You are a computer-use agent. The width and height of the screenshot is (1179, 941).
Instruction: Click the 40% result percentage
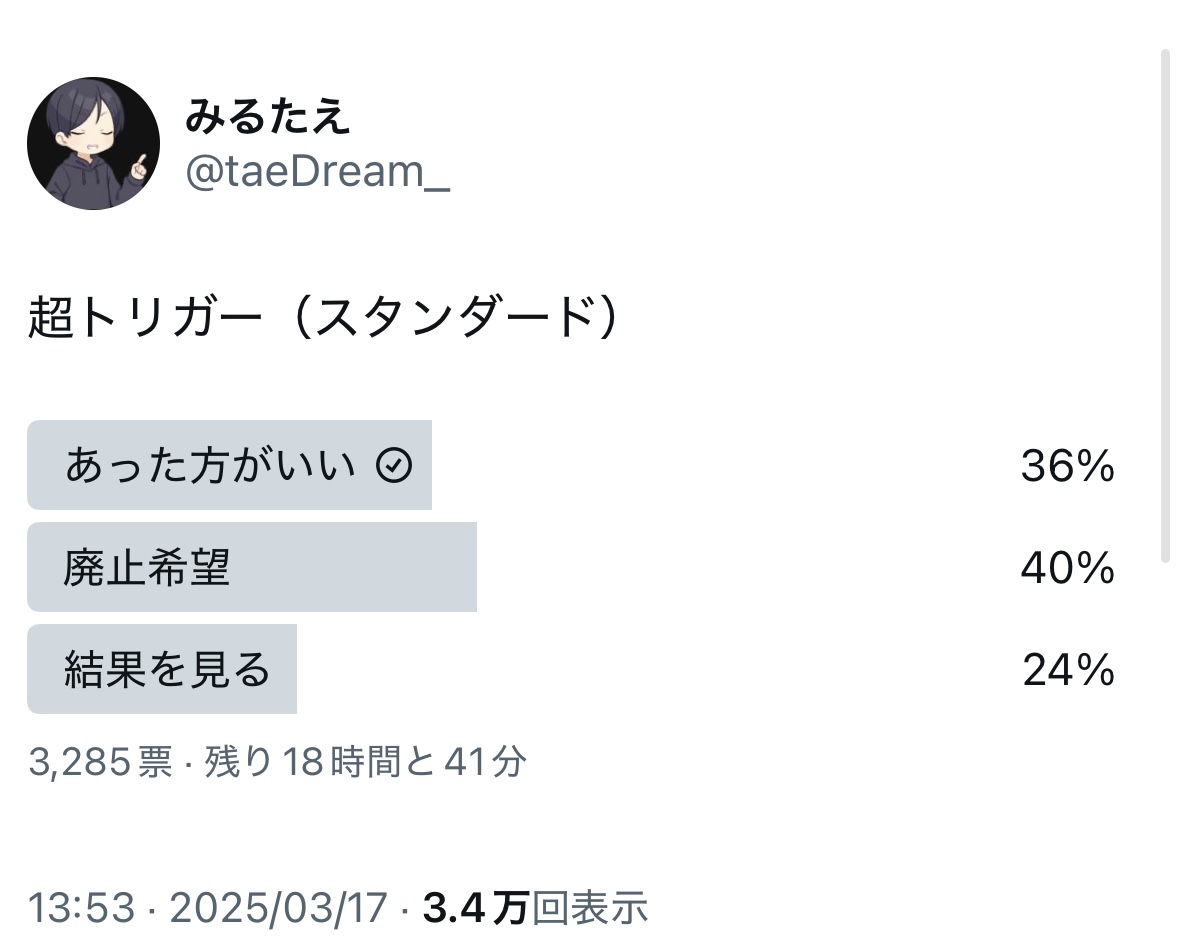[x=1067, y=568]
